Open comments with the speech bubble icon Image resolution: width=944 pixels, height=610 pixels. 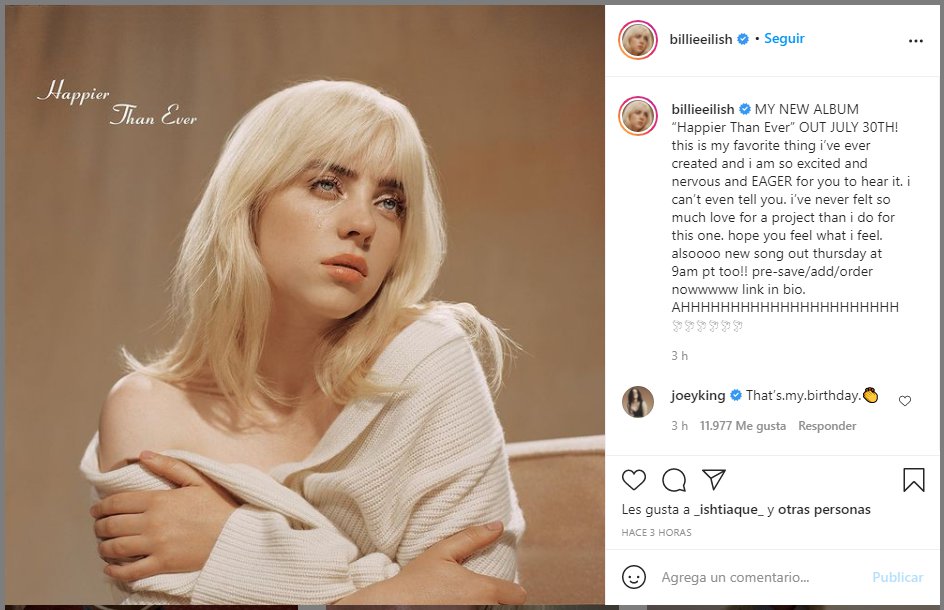674,480
